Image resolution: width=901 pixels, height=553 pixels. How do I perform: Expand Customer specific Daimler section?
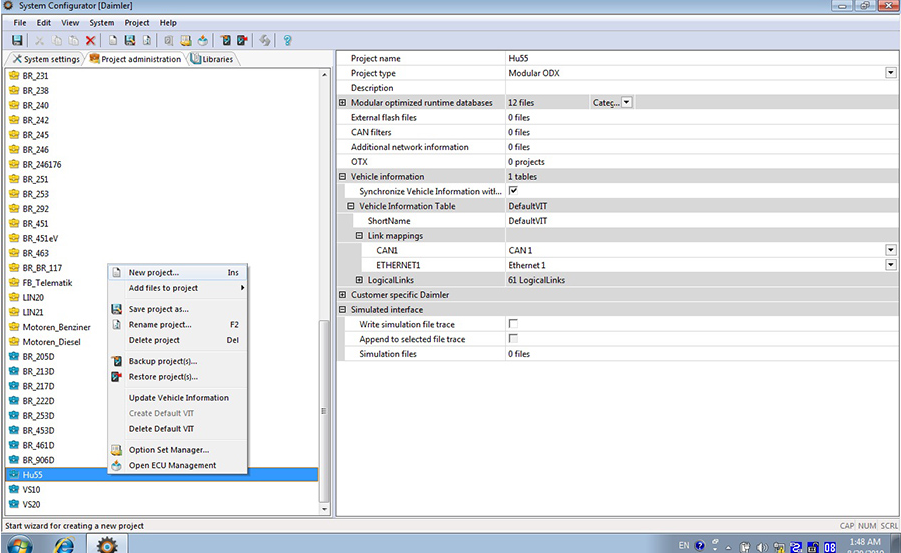tap(342, 294)
